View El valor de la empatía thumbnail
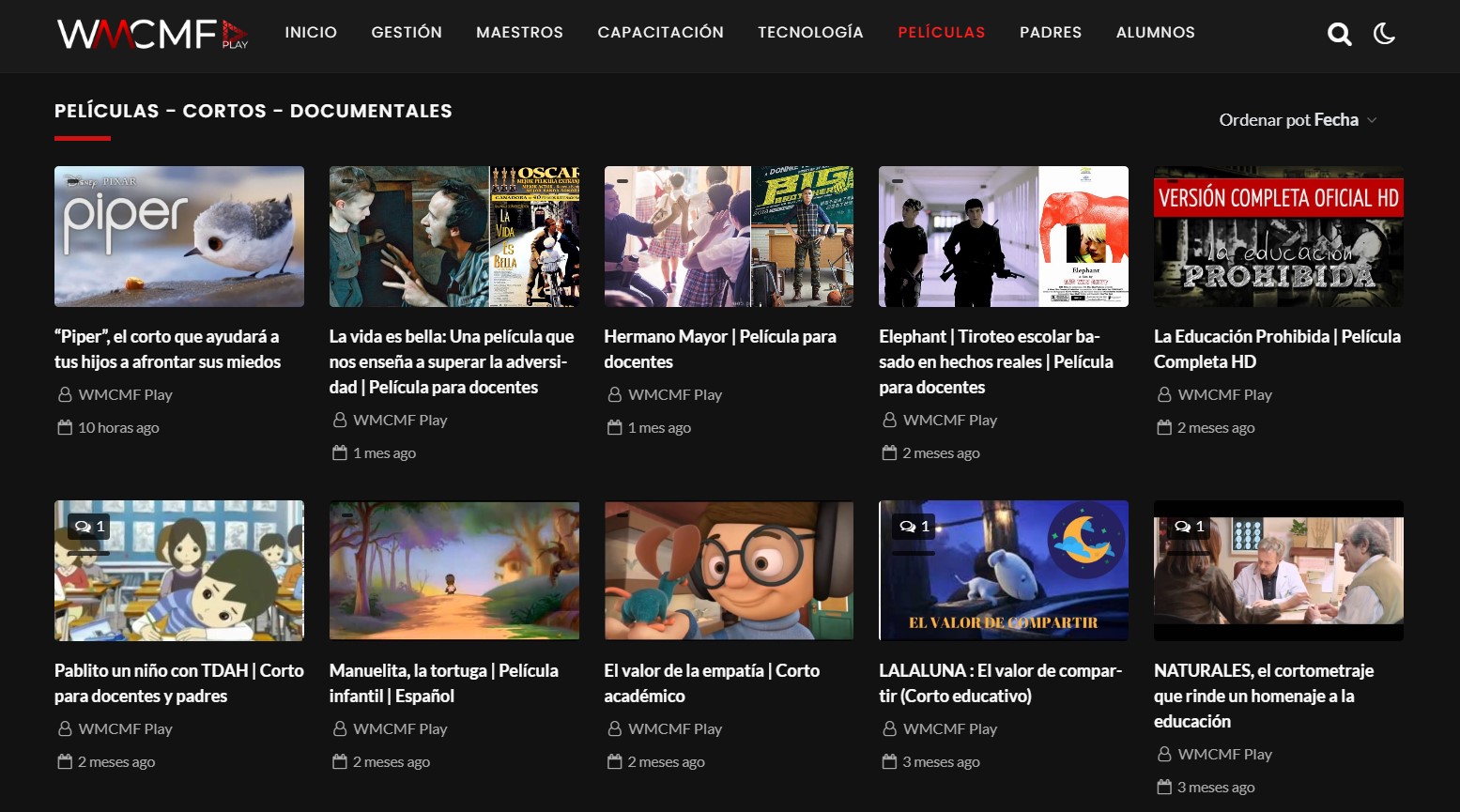1460x812 pixels. click(x=729, y=571)
